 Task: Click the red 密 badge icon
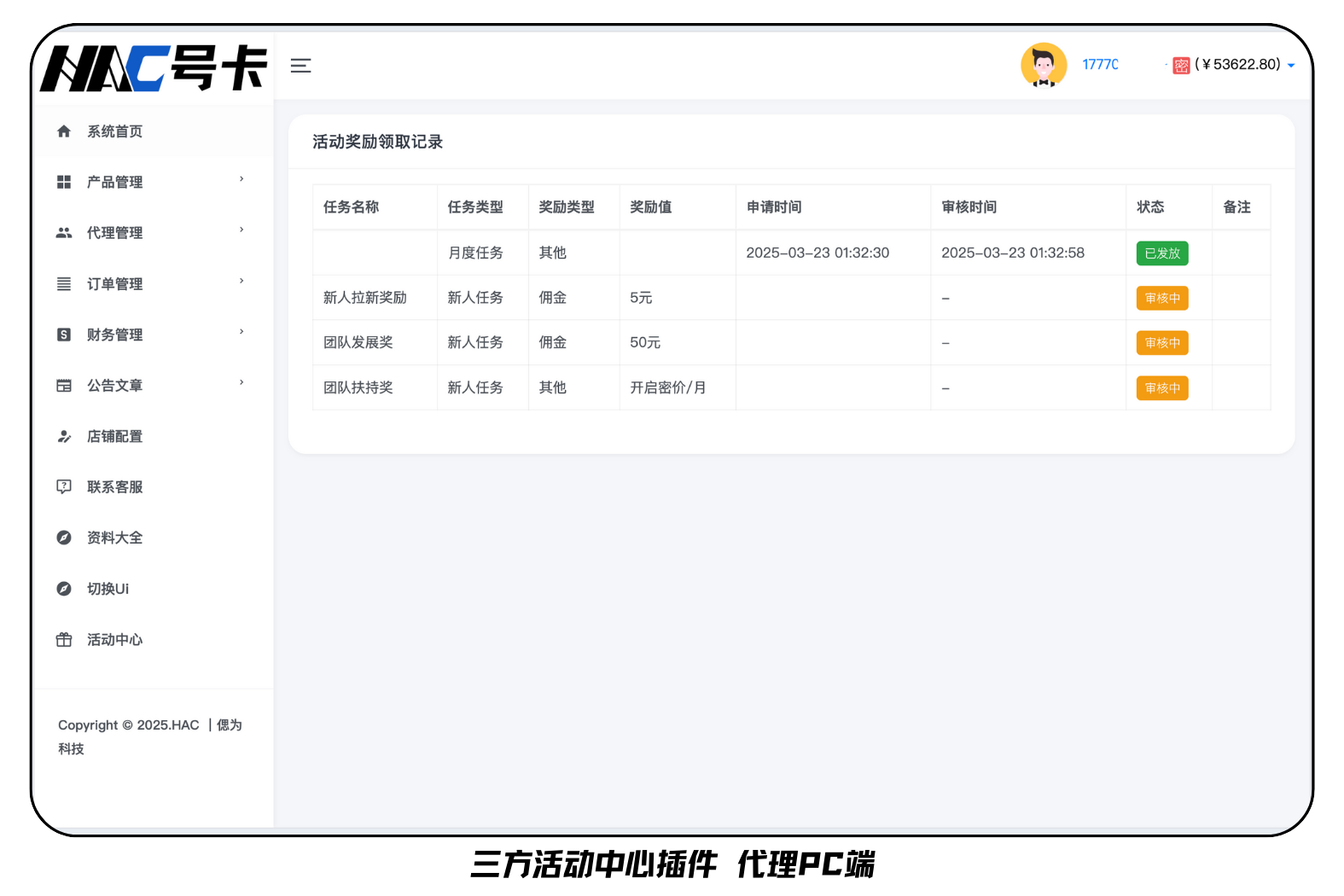point(1181,66)
